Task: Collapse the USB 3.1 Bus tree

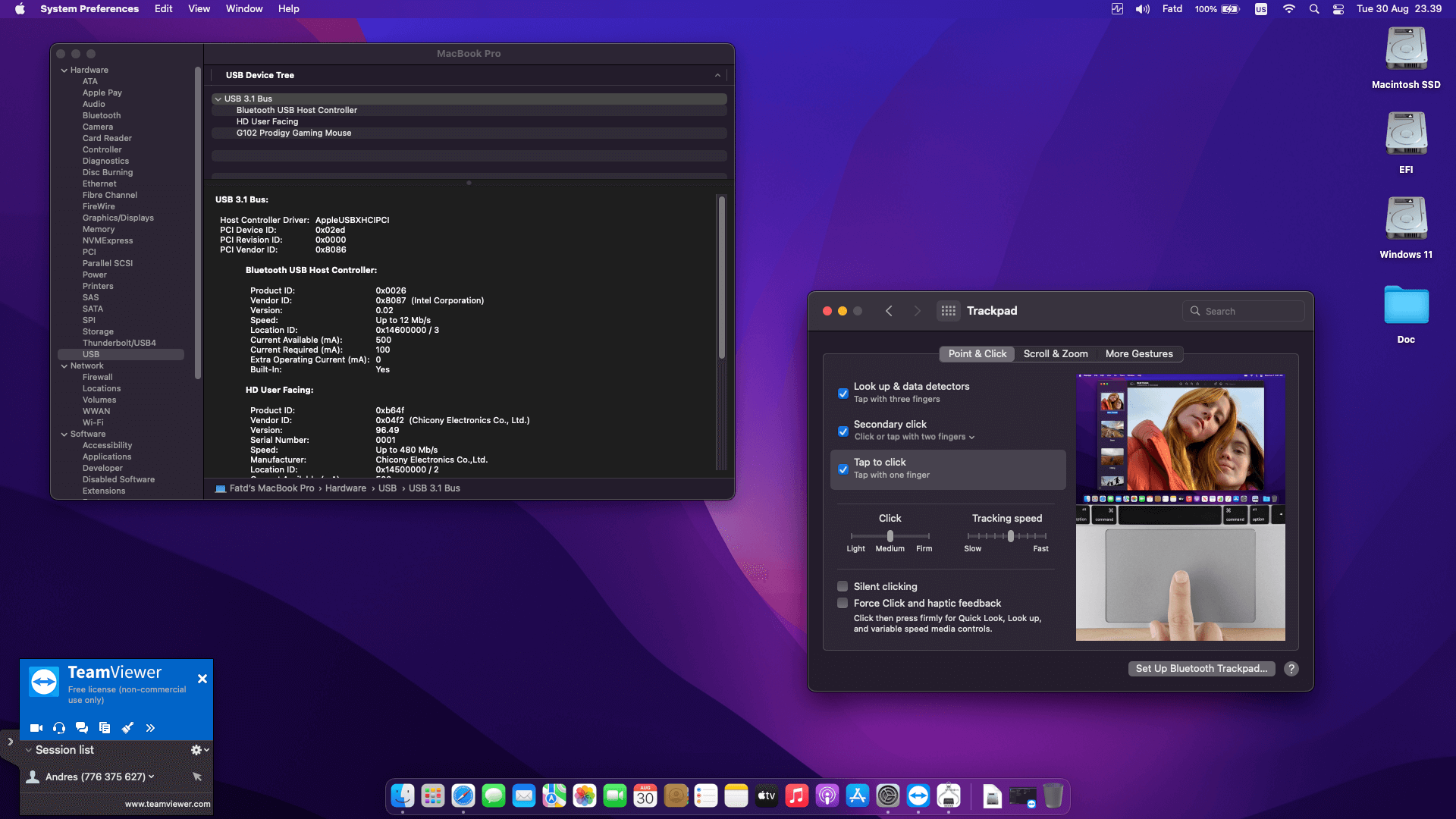Action: pos(218,99)
